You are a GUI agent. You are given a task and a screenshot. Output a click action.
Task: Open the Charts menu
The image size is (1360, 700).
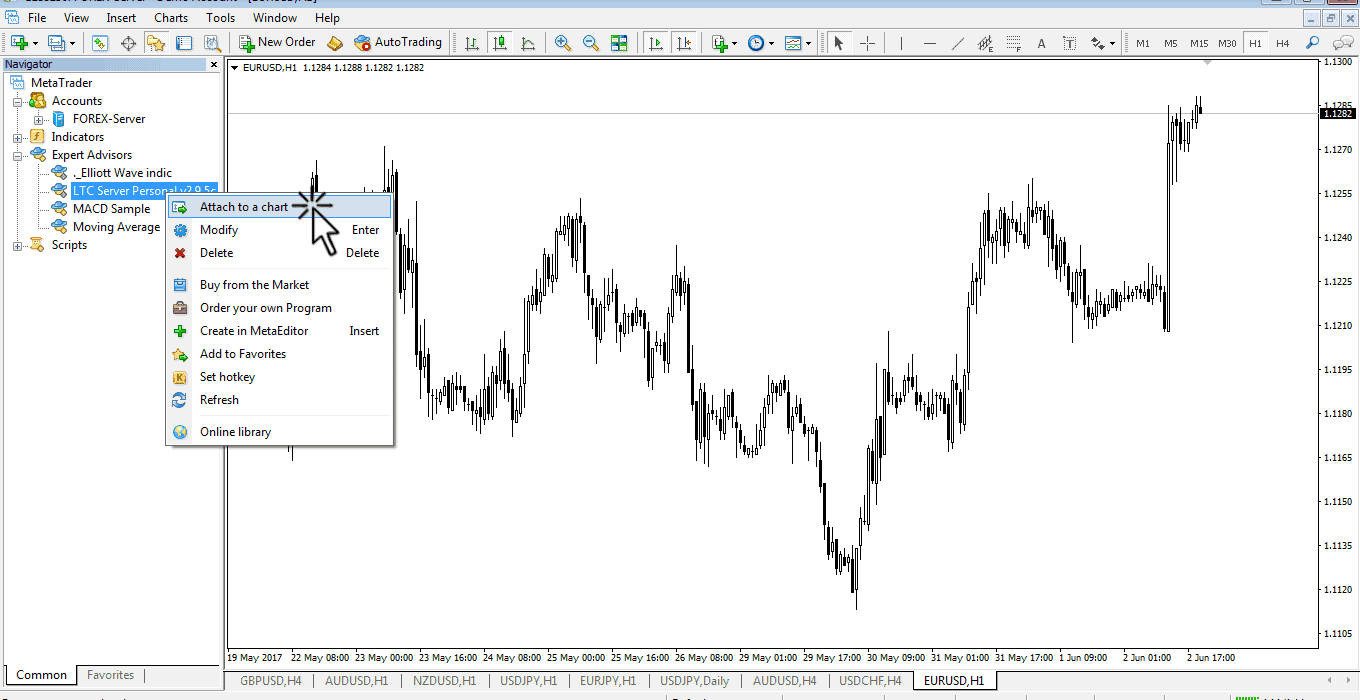171,18
